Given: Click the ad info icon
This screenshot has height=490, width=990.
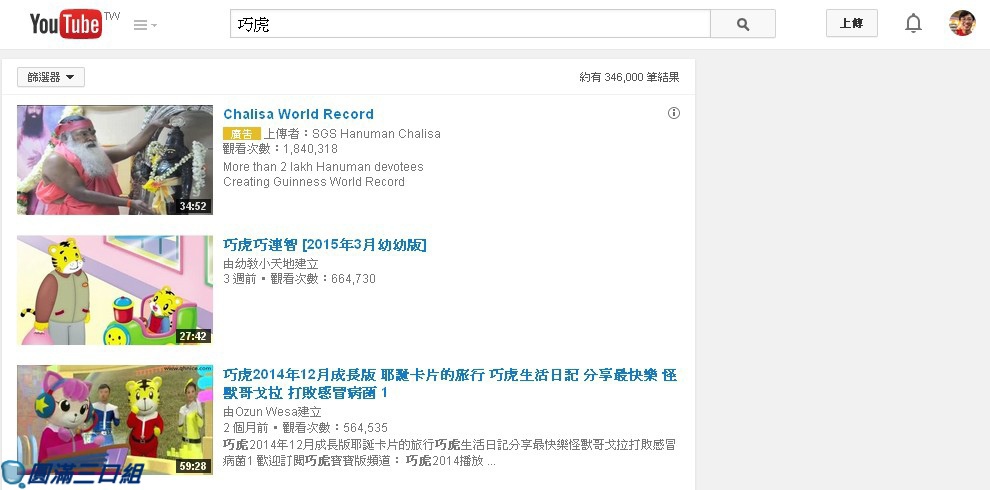Looking at the screenshot, I should tap(674, 113).
